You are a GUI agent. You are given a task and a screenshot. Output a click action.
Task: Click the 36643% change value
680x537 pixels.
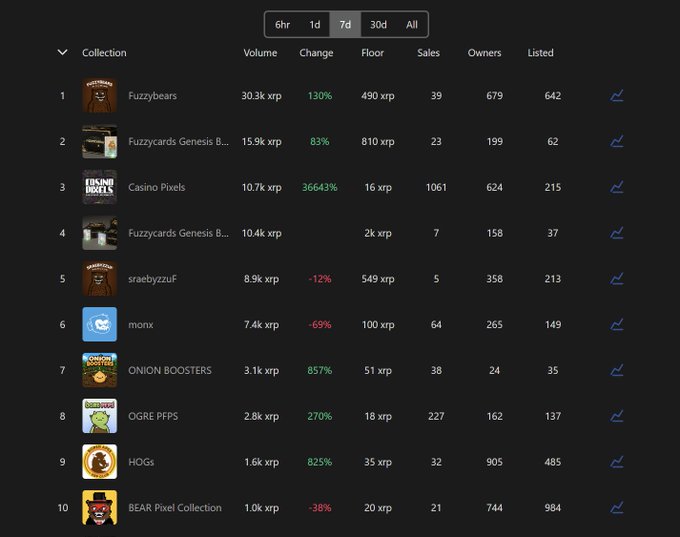coord(320,187)
